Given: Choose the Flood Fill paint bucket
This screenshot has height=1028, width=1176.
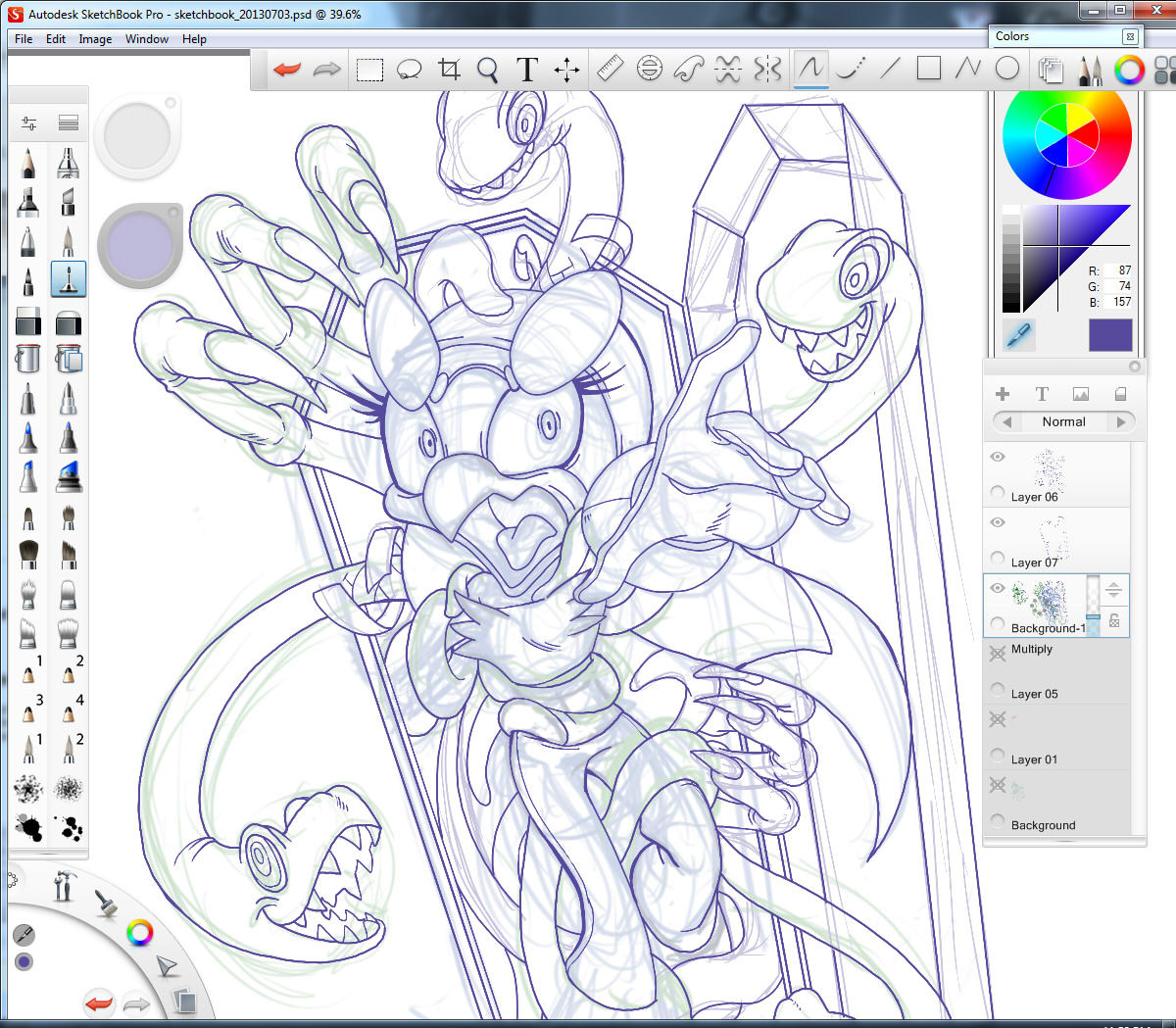Looking at the screenshot, I should point(27,359).
